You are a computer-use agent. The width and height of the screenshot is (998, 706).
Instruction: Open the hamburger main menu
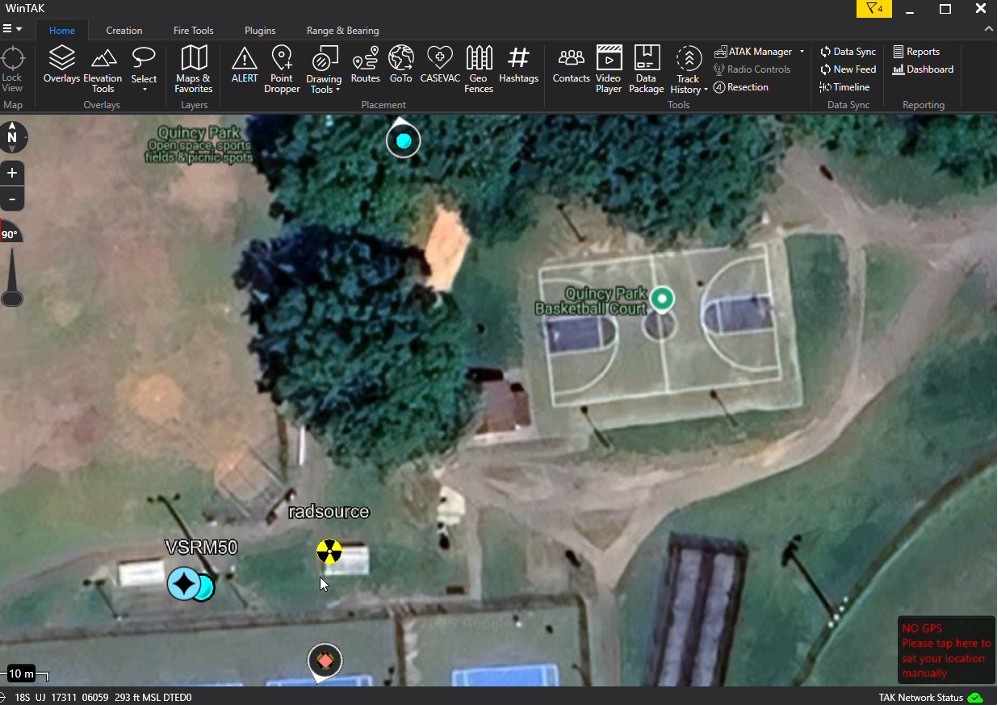click(12, 29)
